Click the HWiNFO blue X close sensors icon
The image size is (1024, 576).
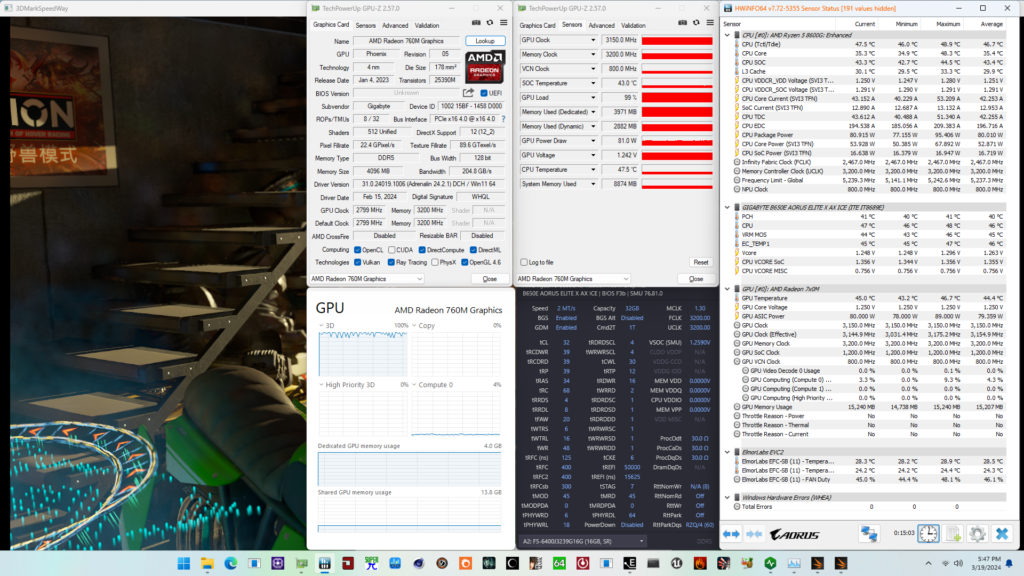pos(1002,534)
